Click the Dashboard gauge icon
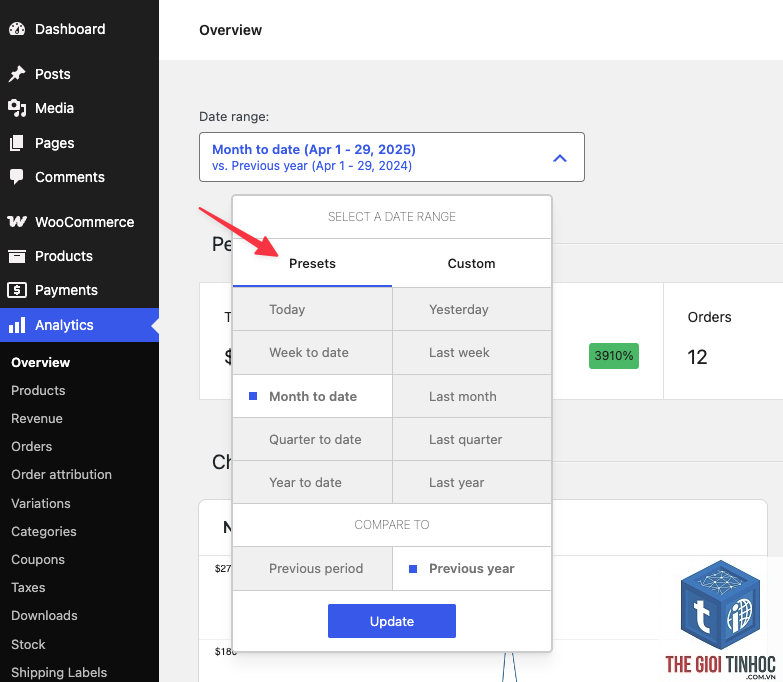The width and height of the screenshot is (783, 682). click(16, 29)
